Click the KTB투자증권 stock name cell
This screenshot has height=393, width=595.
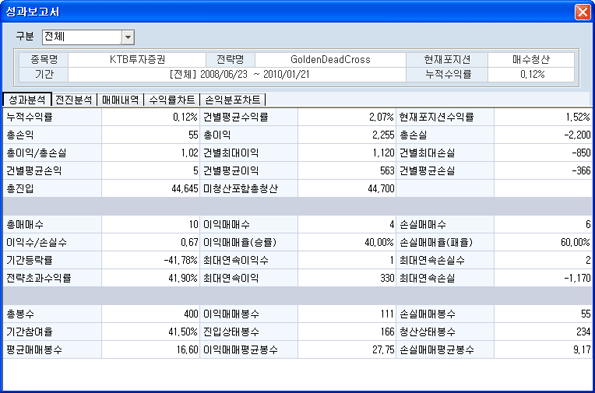click(x=137, y=60)
